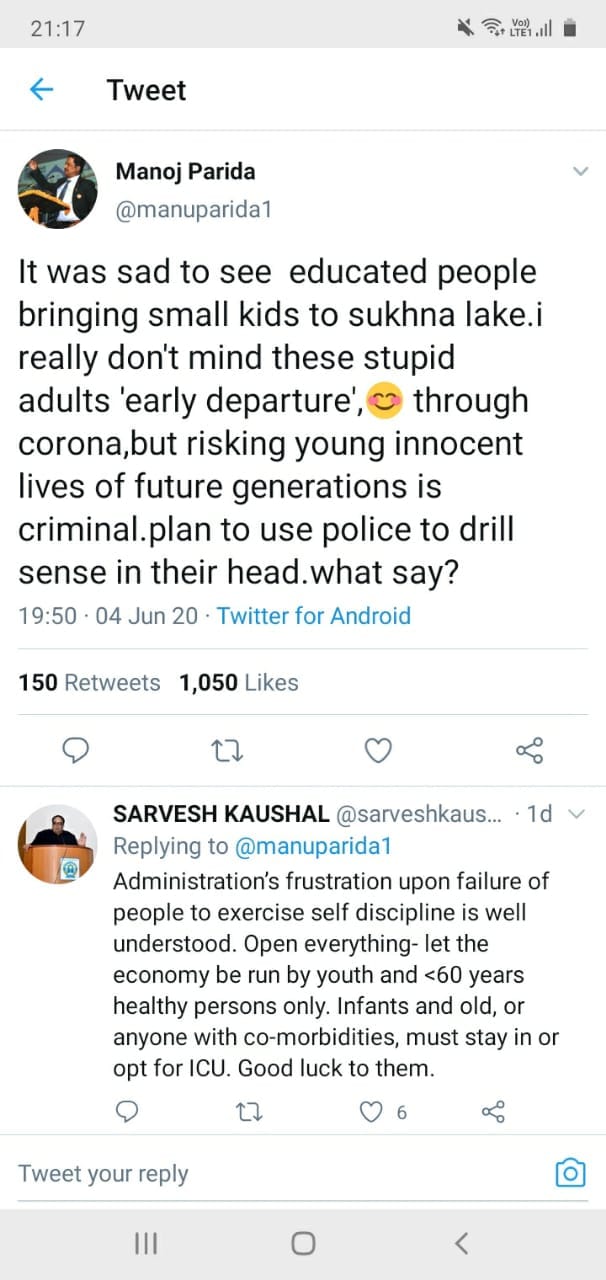View the 150 Retweets list
The height and width of the screenshot is (1280, 606).
89,682
